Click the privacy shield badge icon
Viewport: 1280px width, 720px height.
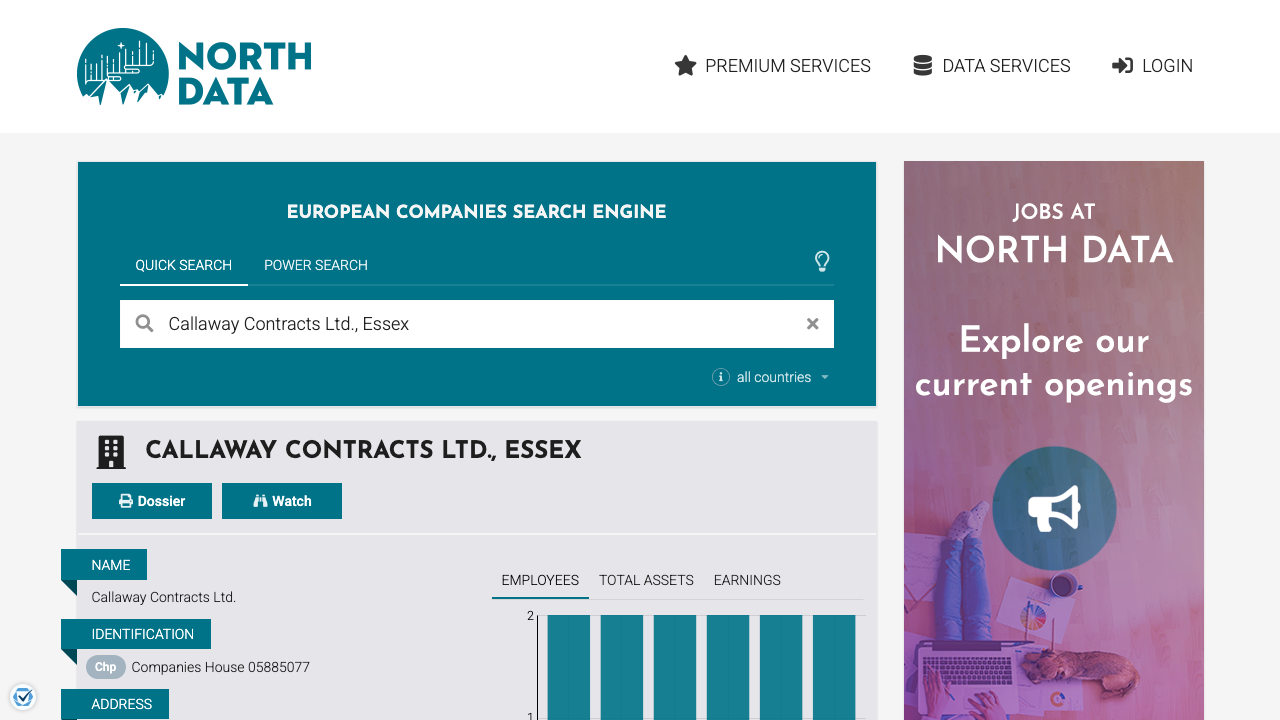23,697
